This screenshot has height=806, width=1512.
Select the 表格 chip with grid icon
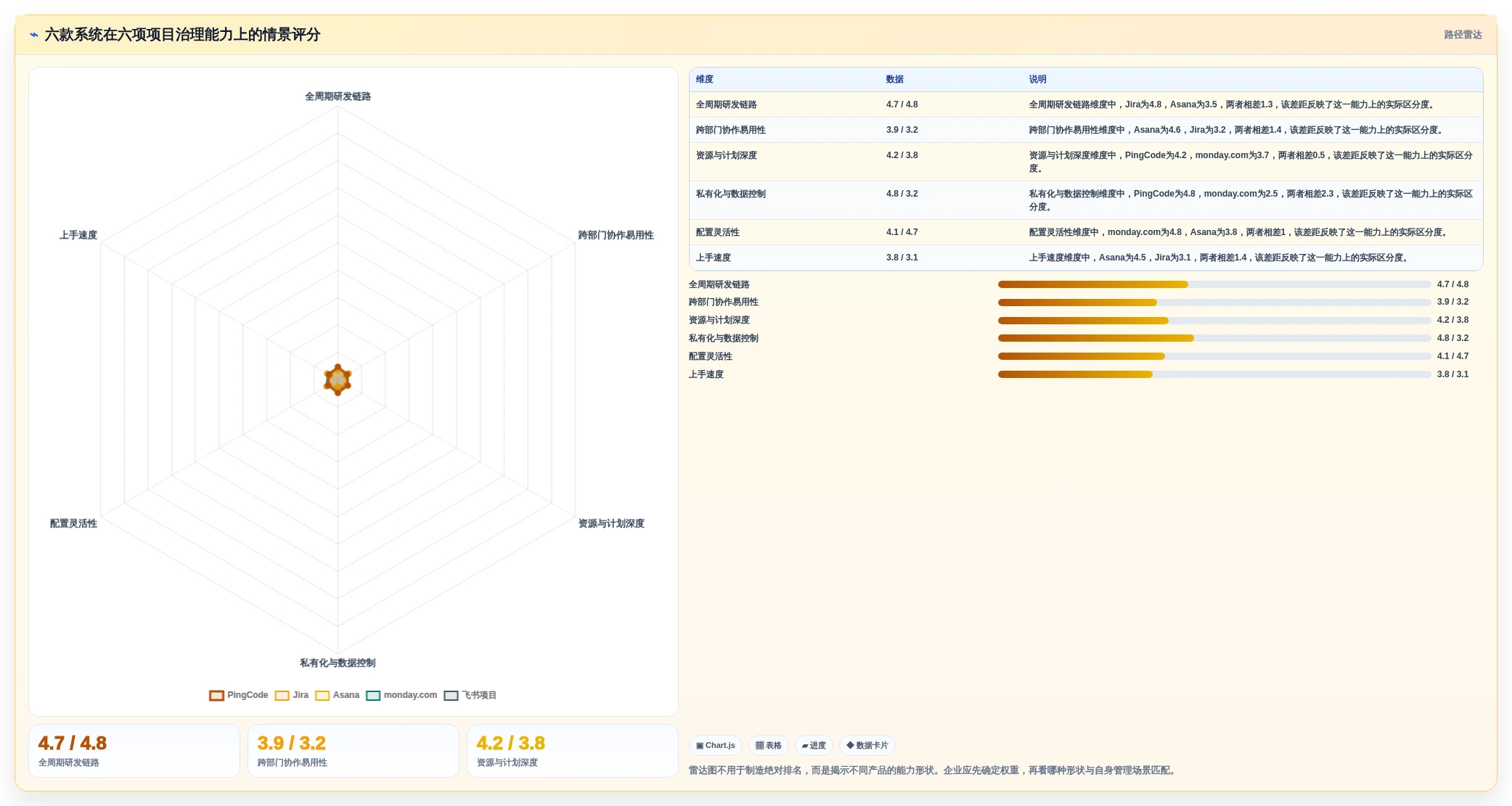pos(768,745)
